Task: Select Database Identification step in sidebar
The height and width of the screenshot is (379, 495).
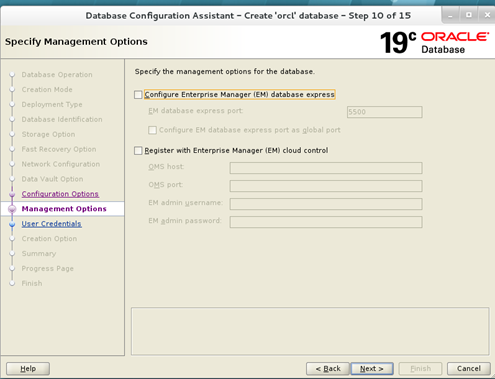Action: coord(62,119)
